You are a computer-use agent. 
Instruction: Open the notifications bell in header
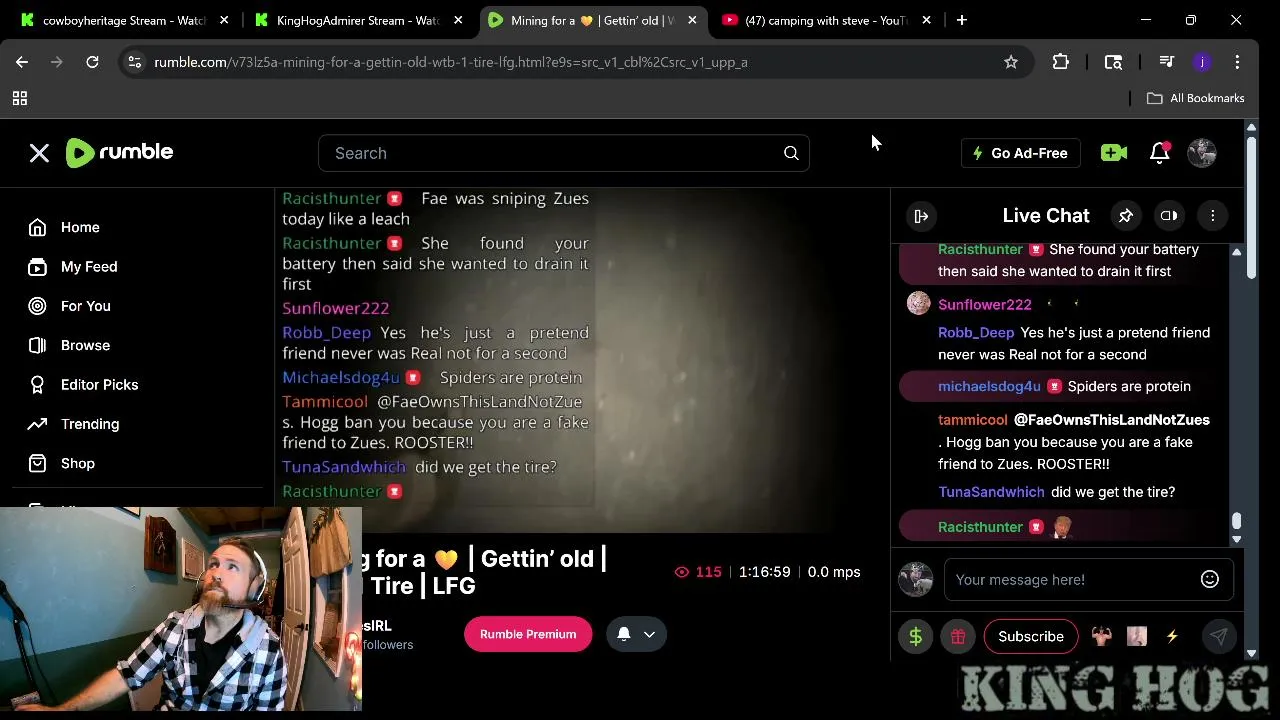point(1160,152)
